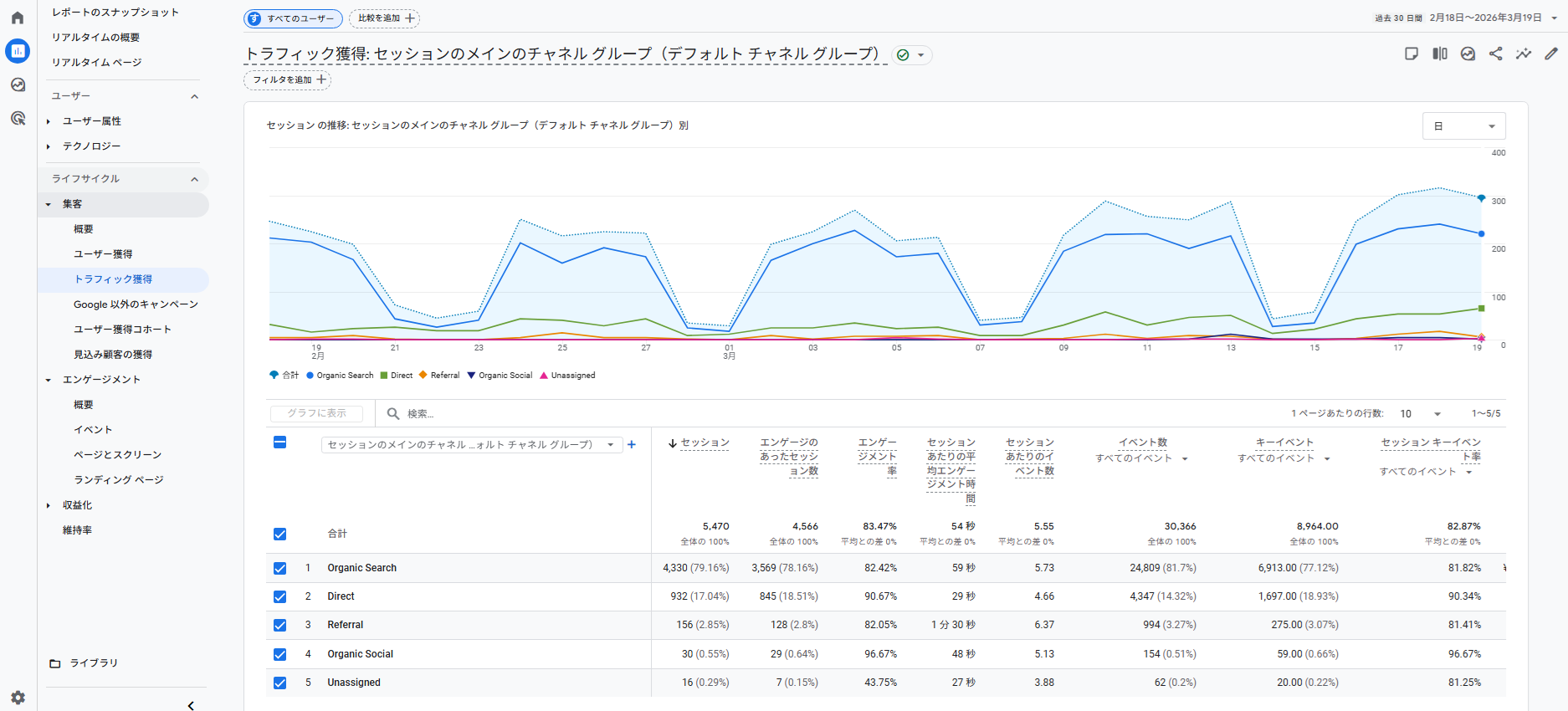Click the 比較を追加 button
Viewport: 1568px width, 711px height.
coord(384,18)
